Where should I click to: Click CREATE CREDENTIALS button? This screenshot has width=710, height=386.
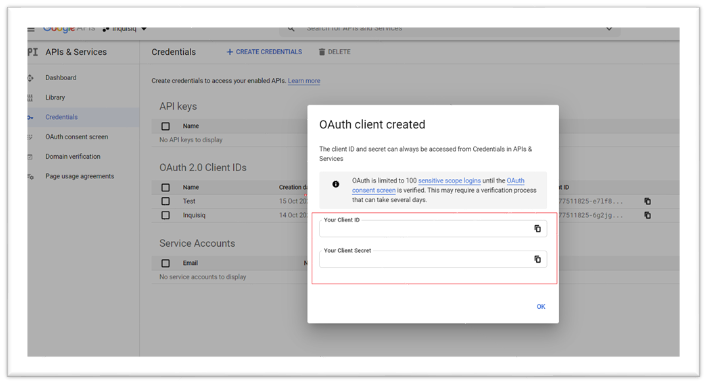point(264,52)
